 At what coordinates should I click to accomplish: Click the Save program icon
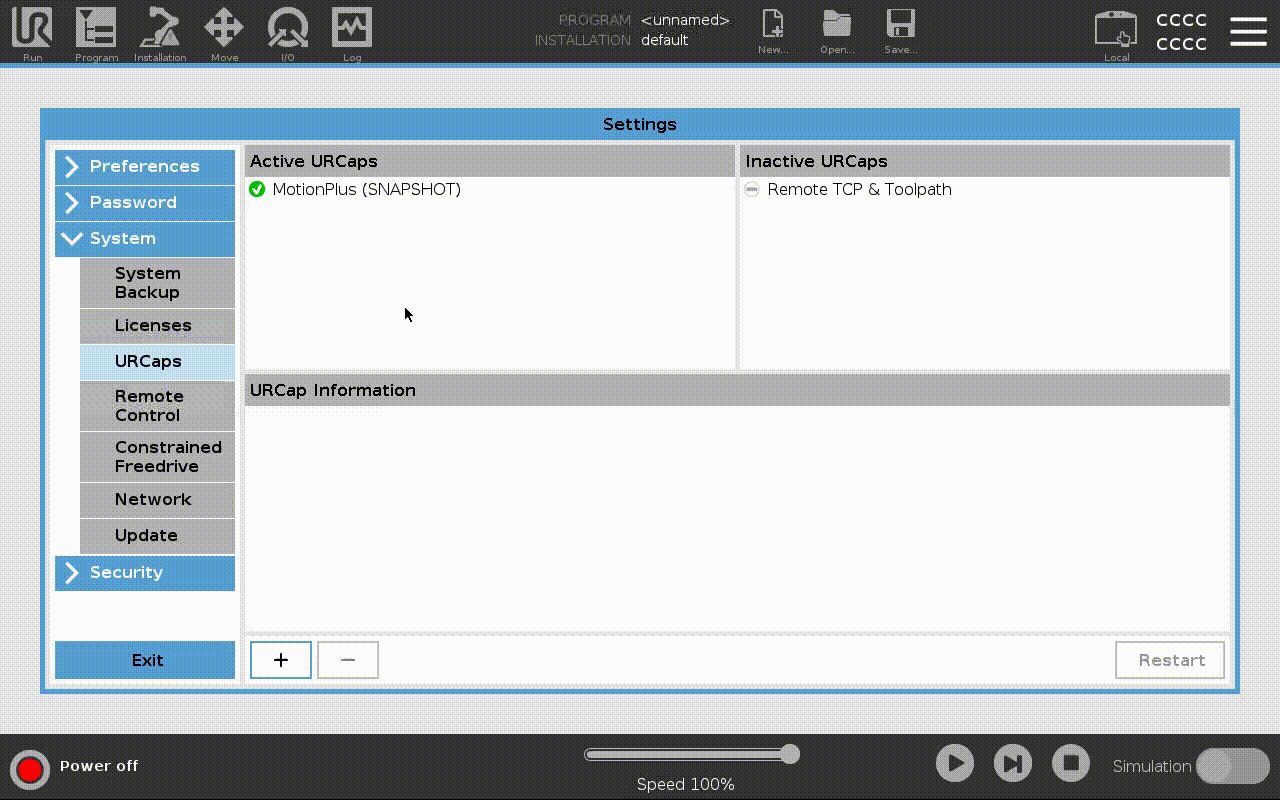(x=900, y=30)
